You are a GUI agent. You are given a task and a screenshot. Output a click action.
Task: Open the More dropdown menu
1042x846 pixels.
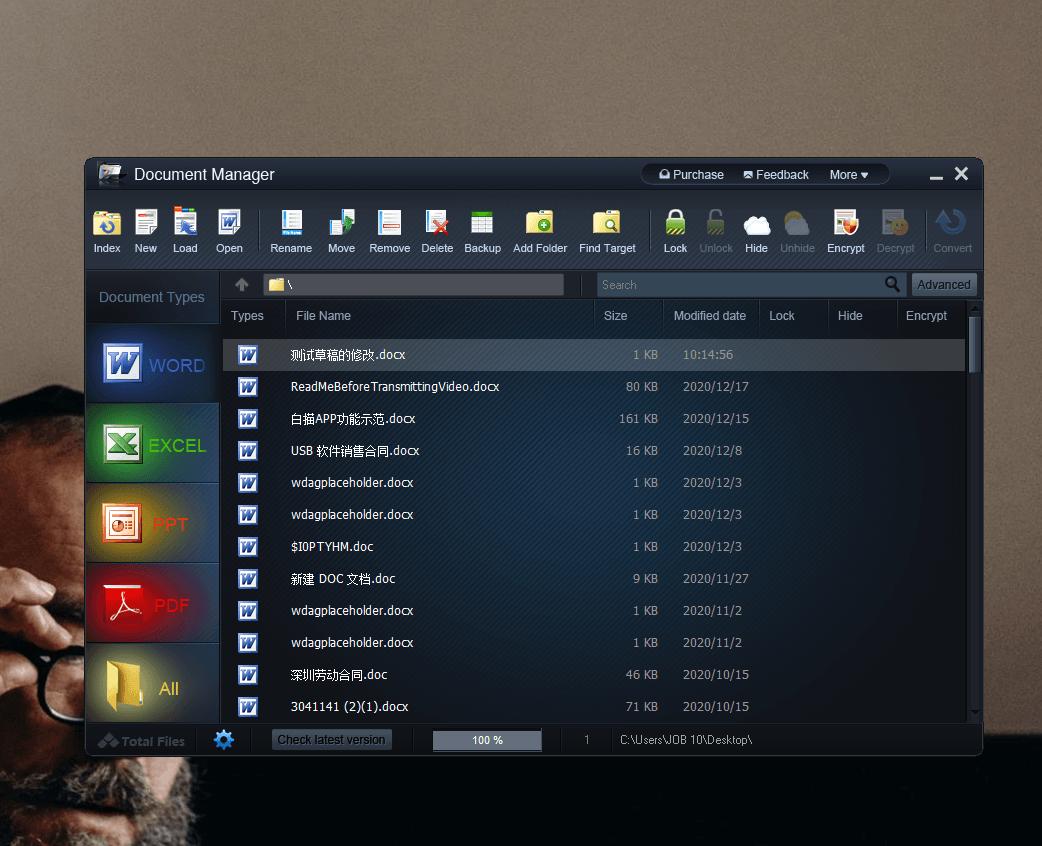point(848,175)
